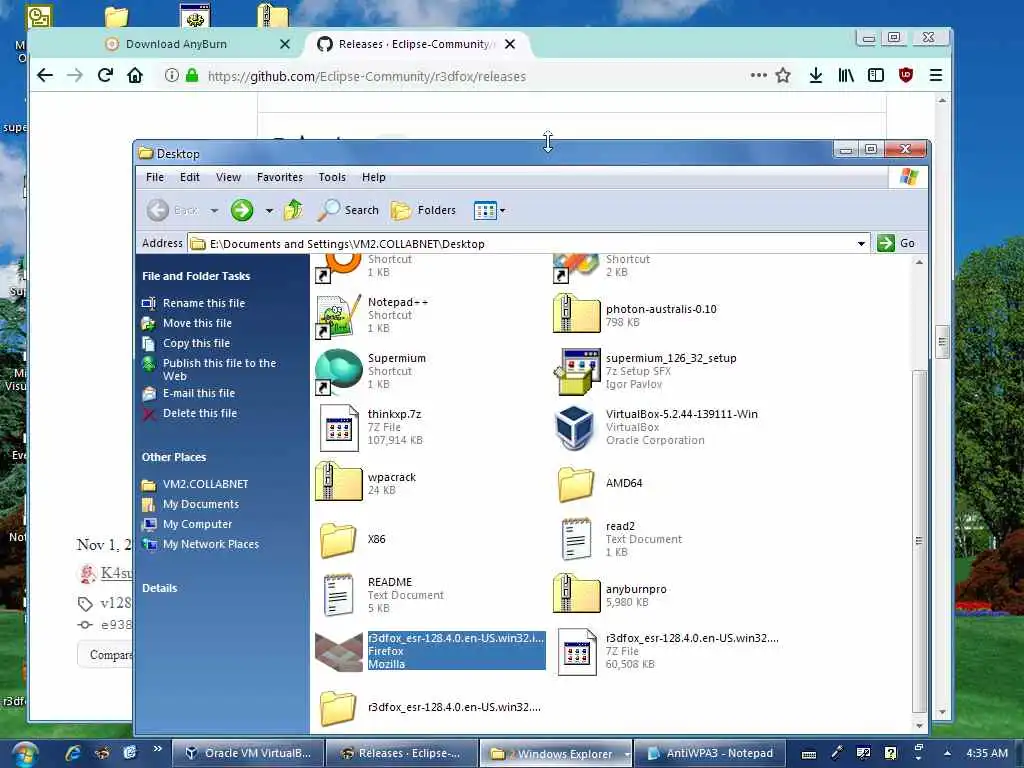The width and height of the screenshot is (1024, 768).
Task: Toggle the browser sidebar icon
Action: click(x=876, y=76)
